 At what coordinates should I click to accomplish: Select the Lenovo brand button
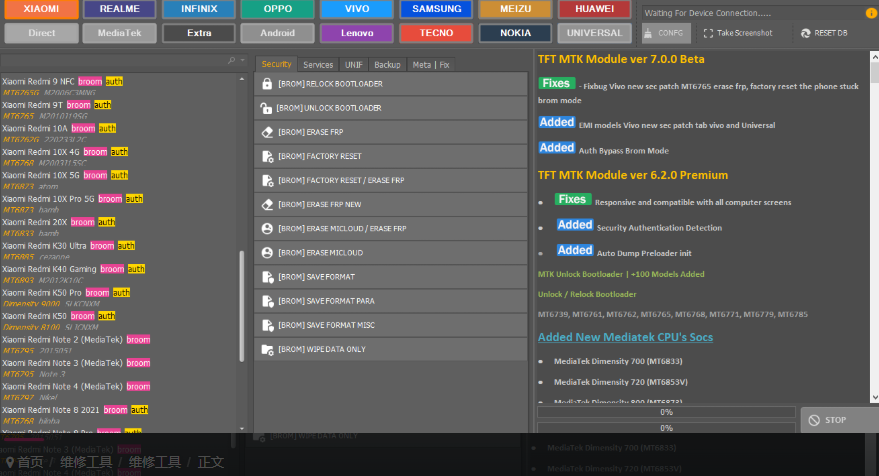(357, 33)
